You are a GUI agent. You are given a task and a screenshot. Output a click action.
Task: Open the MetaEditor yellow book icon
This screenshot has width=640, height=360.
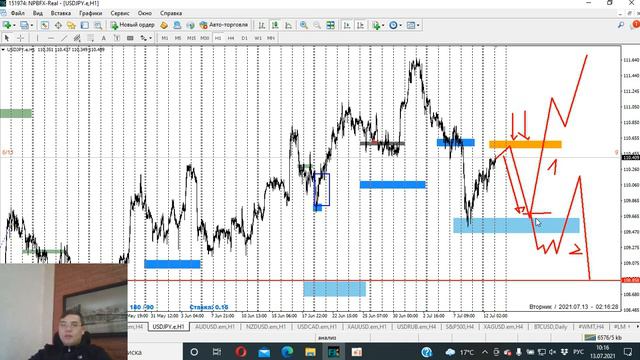click(x=164, y=25)
